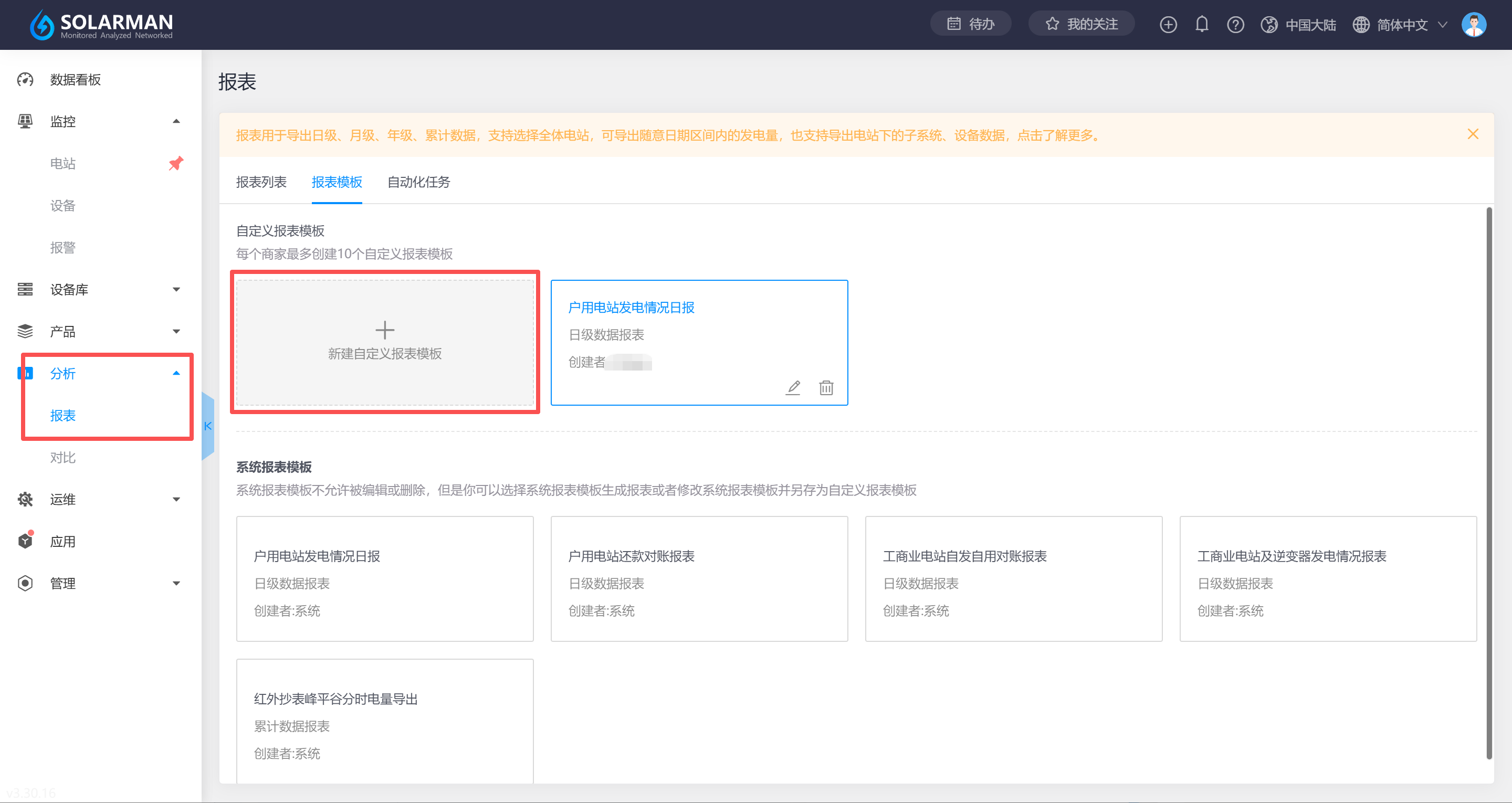The height and width of the screenshot is (803, 1512).
Task: Click the 我的关注 button
Action: coord(1081,24)
